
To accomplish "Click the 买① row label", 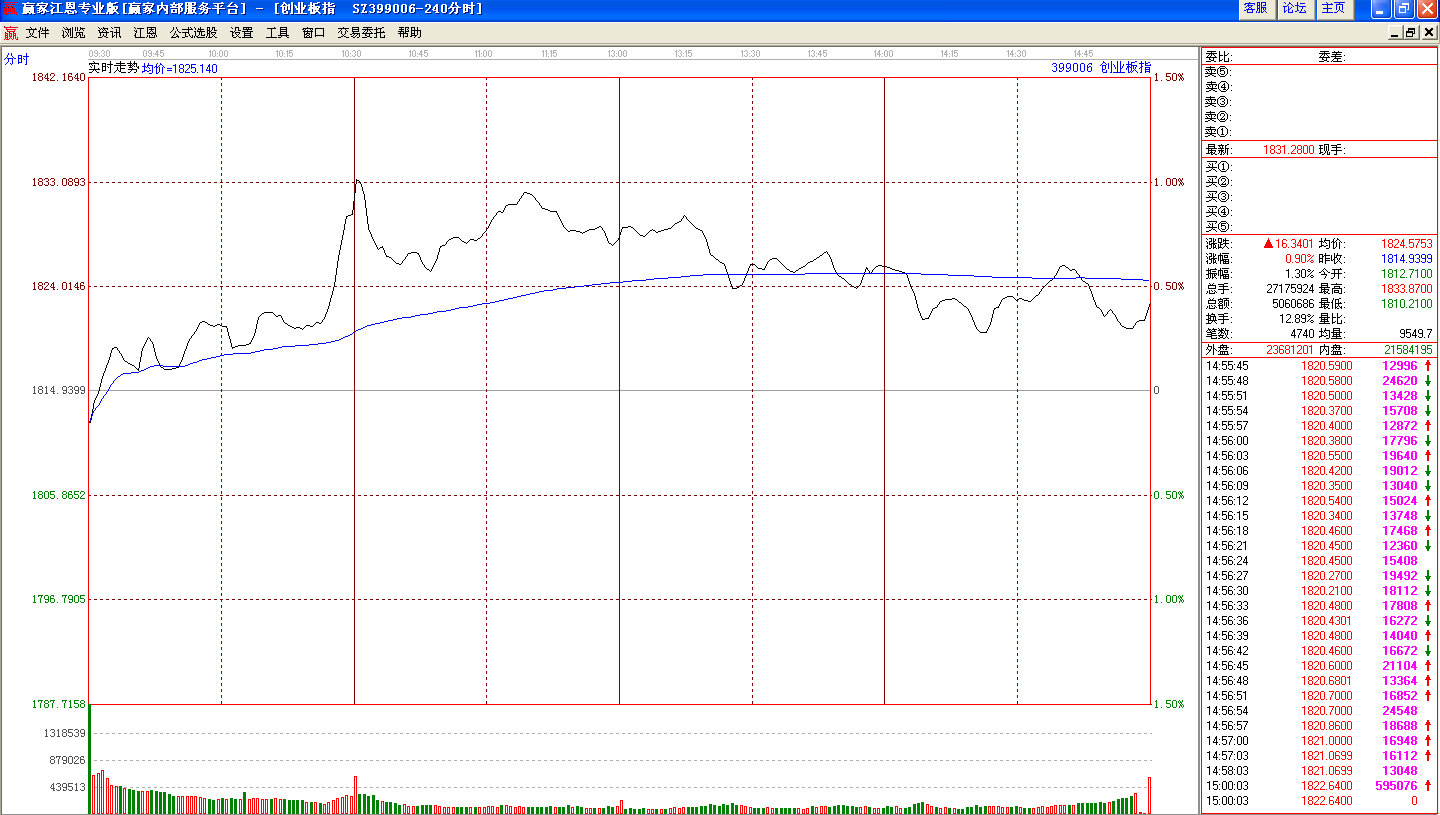I will (x=1218, y=166).
